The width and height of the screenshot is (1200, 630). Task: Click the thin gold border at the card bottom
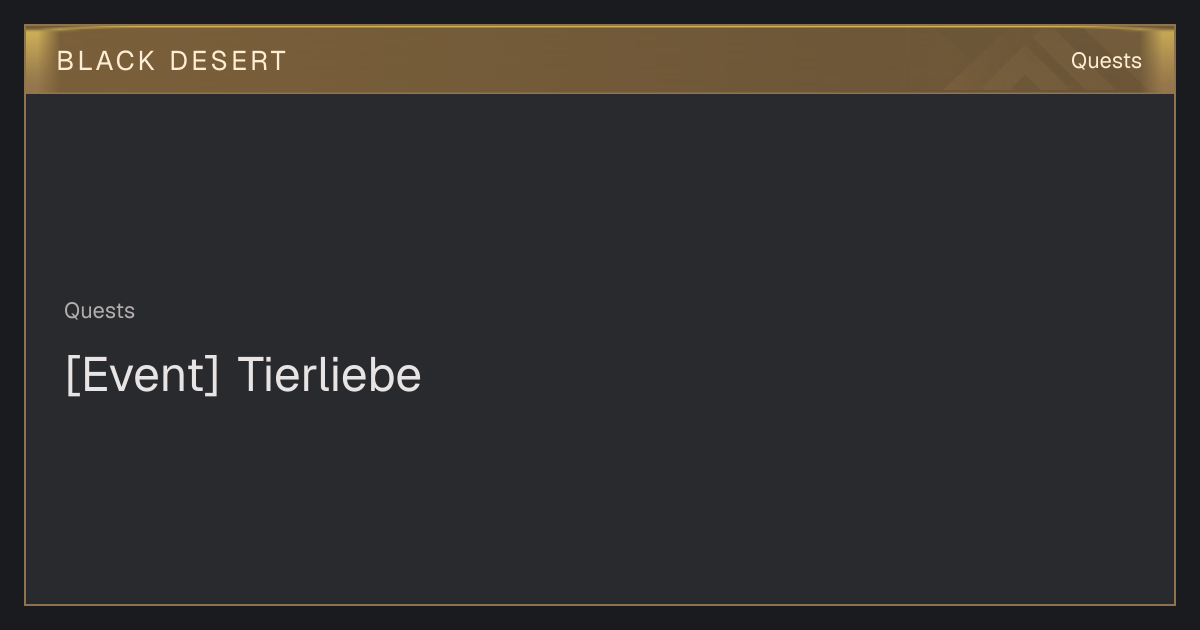click(600, 604)
